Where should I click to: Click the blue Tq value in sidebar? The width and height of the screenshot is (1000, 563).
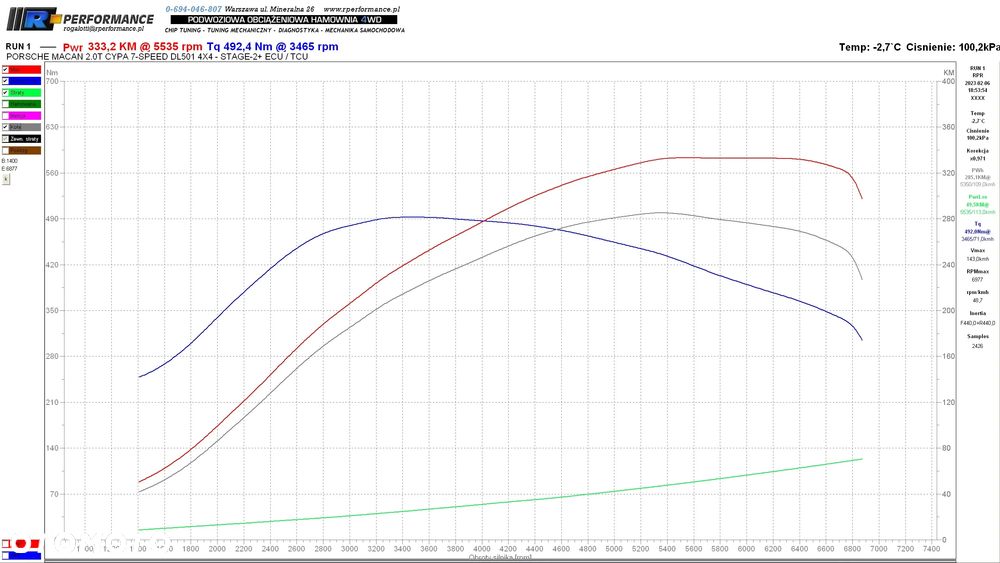tap(978, 231)
